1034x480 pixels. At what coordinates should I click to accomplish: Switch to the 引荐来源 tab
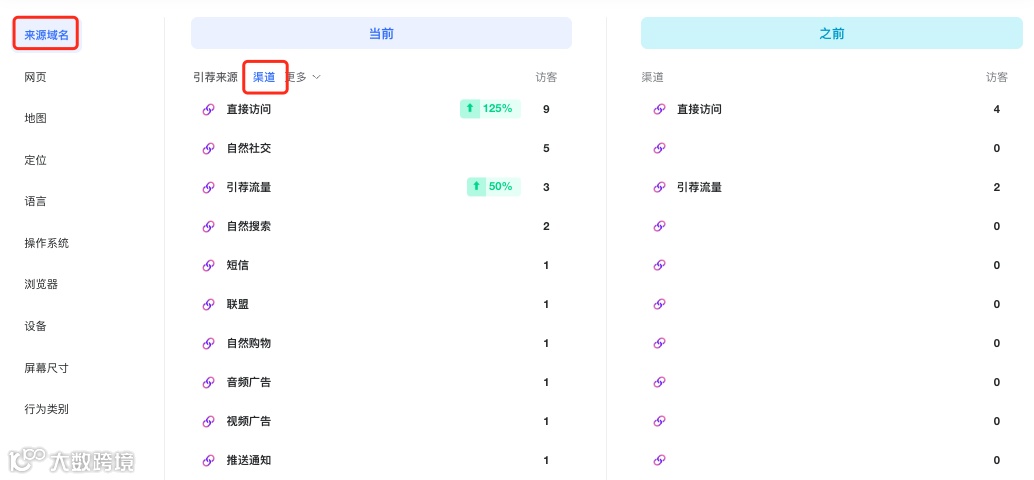click(x=215, y=77)
